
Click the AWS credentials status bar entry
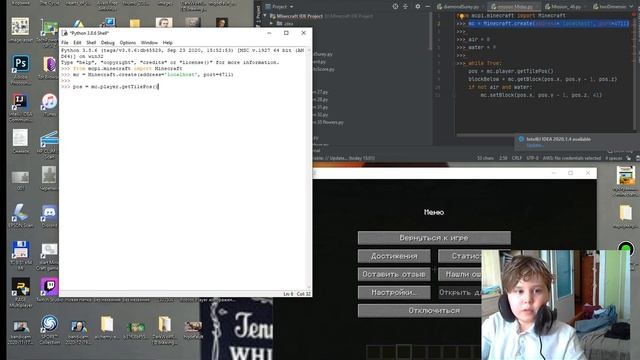point(571,158)
